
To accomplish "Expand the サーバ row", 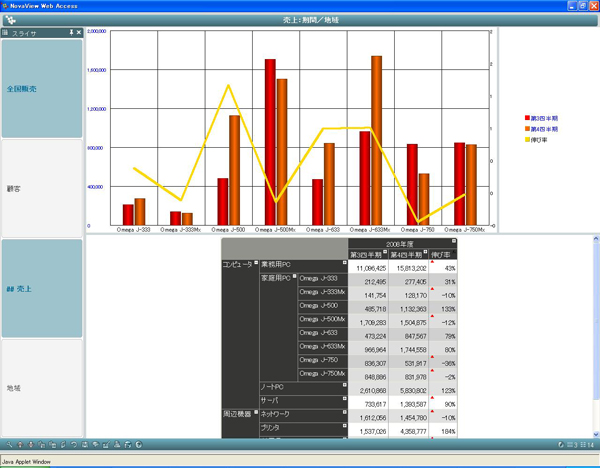I will coord(345,398).
